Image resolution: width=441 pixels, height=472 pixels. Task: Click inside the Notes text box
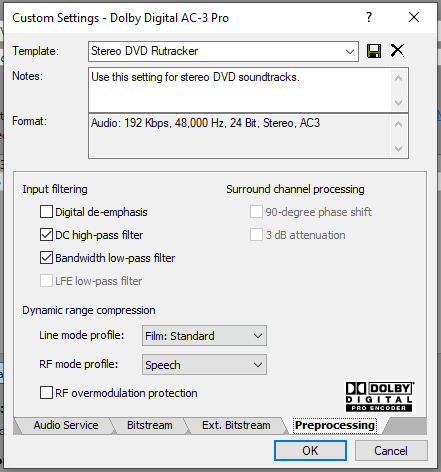point(240,90)
